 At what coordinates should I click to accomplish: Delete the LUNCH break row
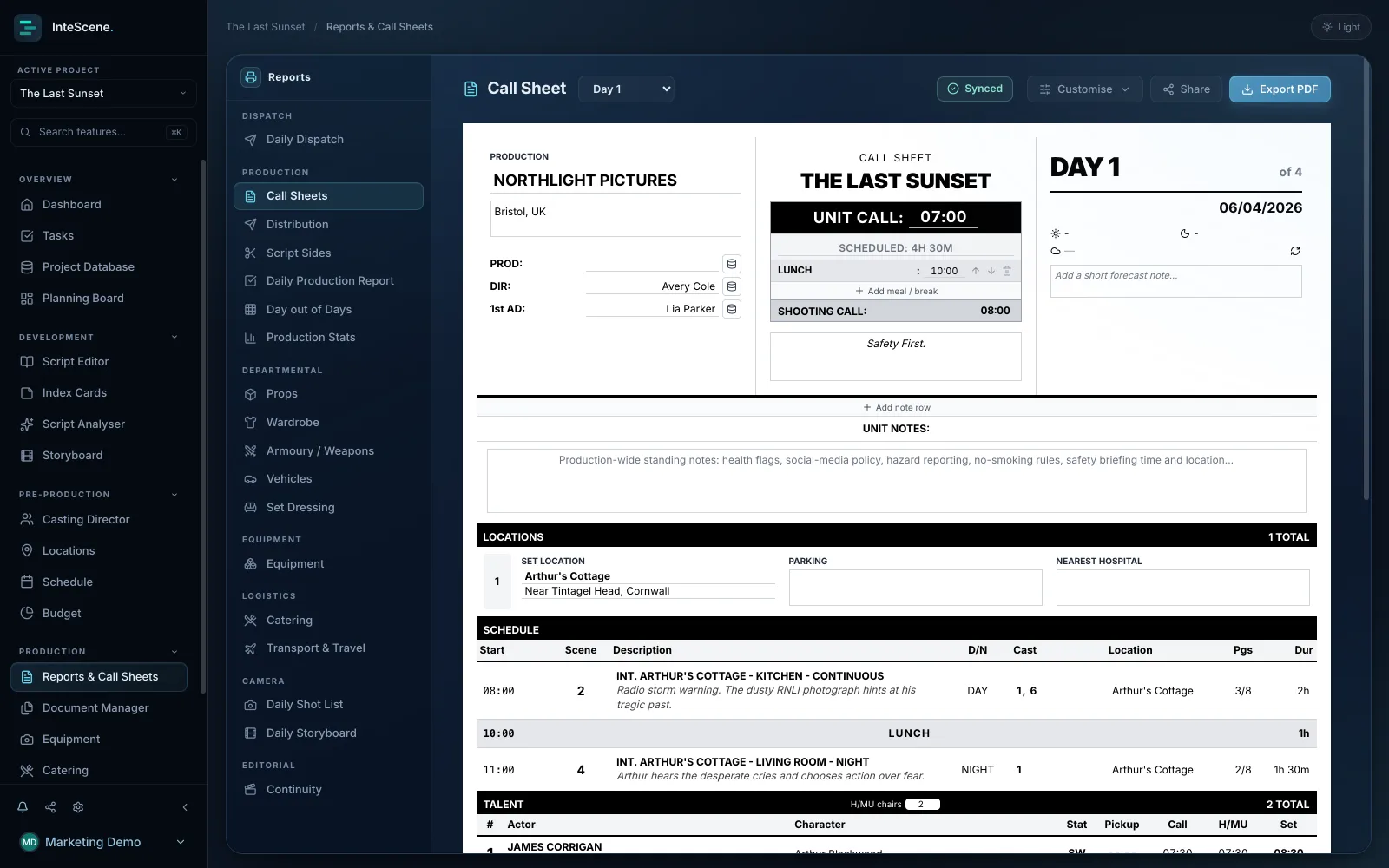coord(1007,271)
